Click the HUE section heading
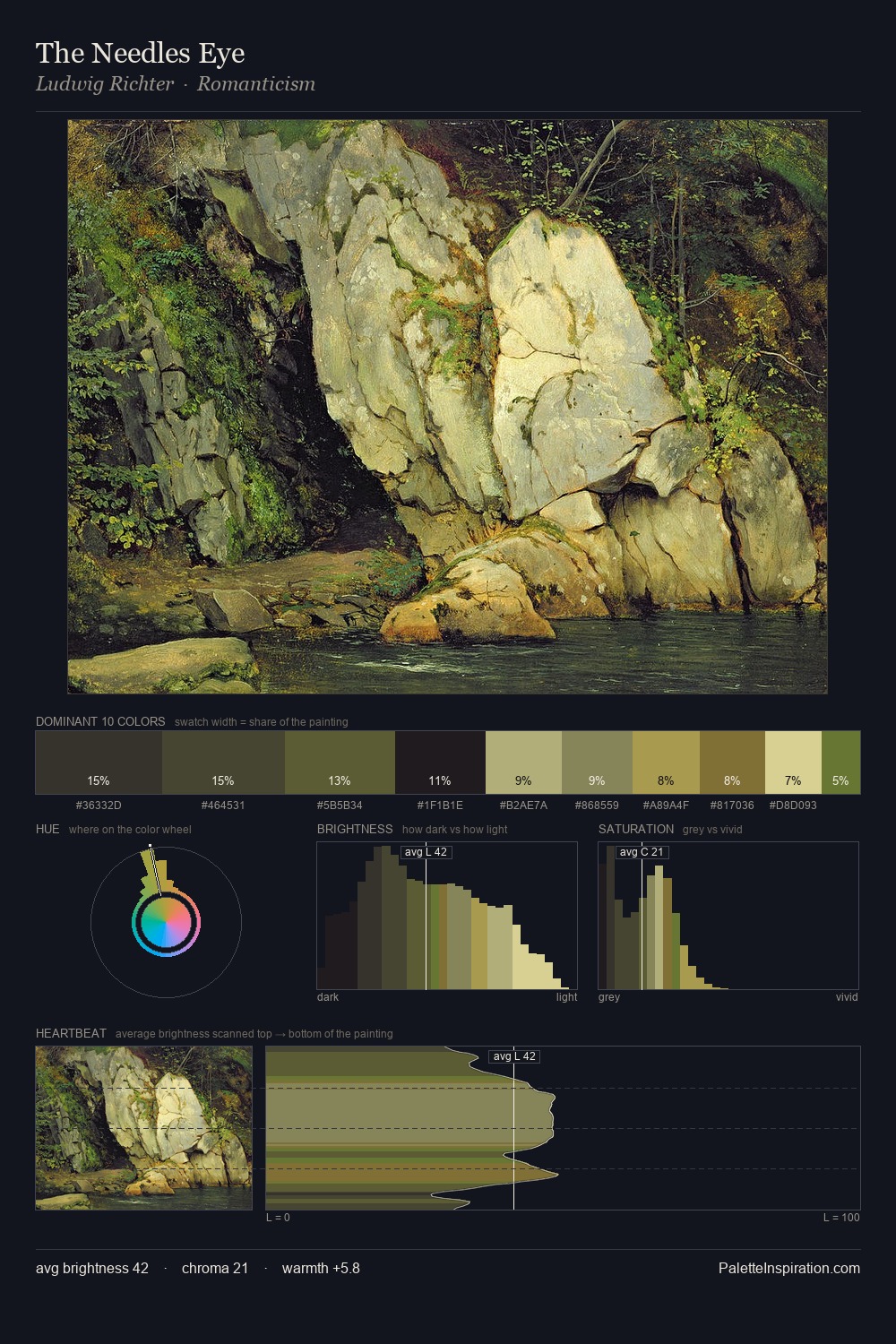This screenshot has height=1344, width=896. coord(47,829)
